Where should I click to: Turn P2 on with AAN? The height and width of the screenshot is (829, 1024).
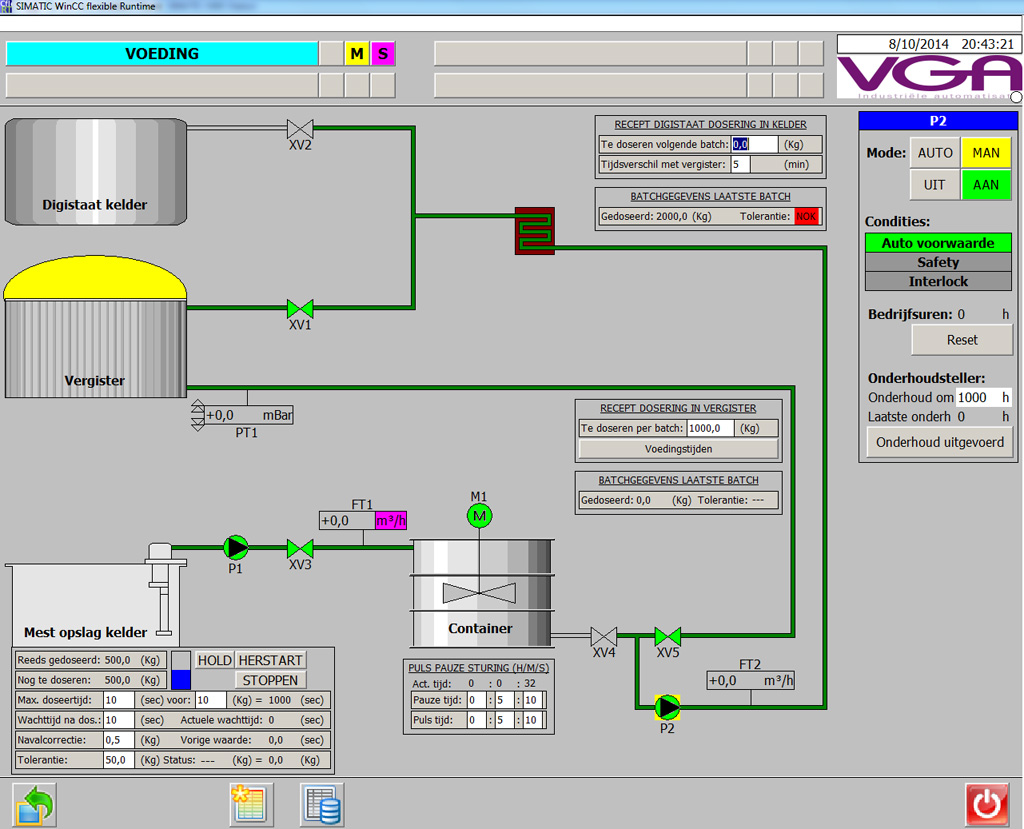point(986,186)
